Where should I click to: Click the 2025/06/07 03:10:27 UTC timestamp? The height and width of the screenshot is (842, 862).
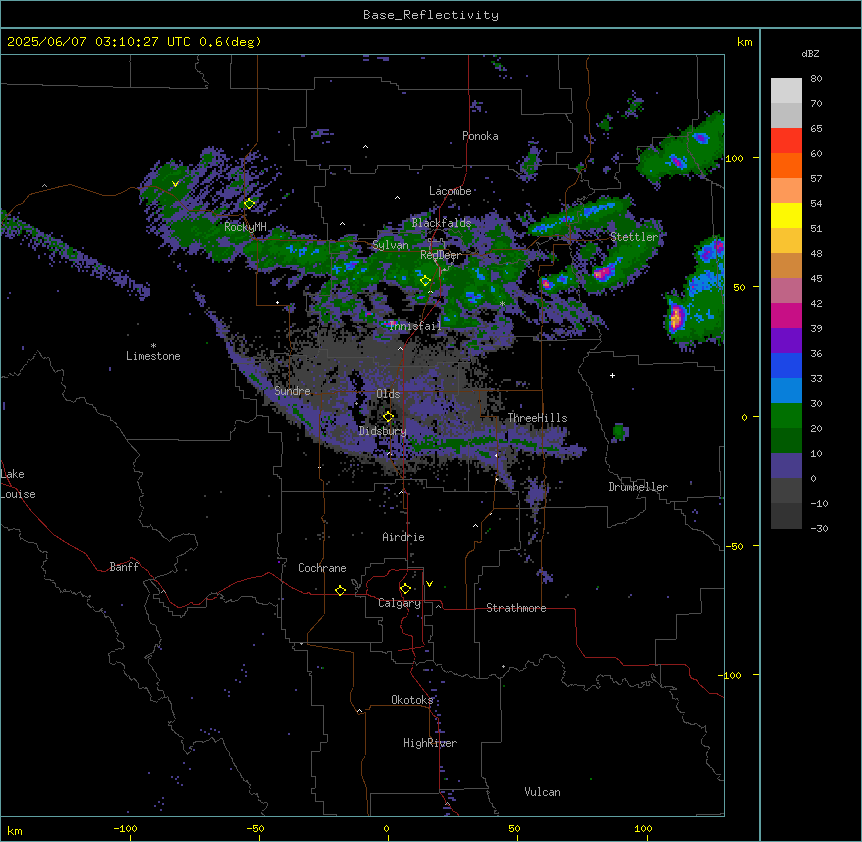click(99, 42)
